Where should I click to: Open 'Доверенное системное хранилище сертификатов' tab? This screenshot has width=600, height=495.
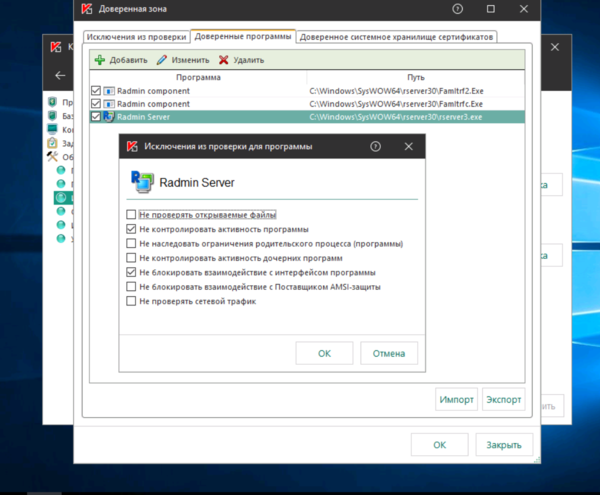pos(396,37)
